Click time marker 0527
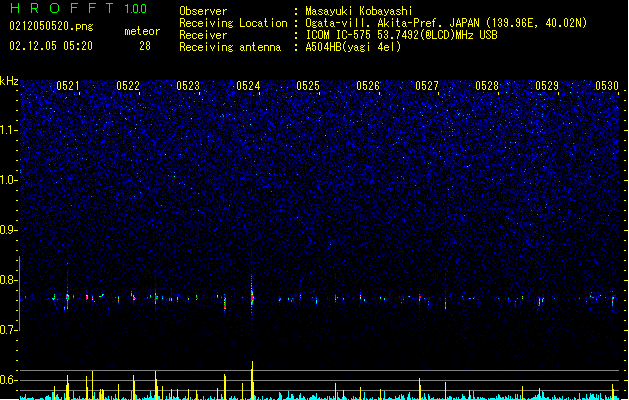This screenshot has height=400, width=629. [x=427, y=86]
